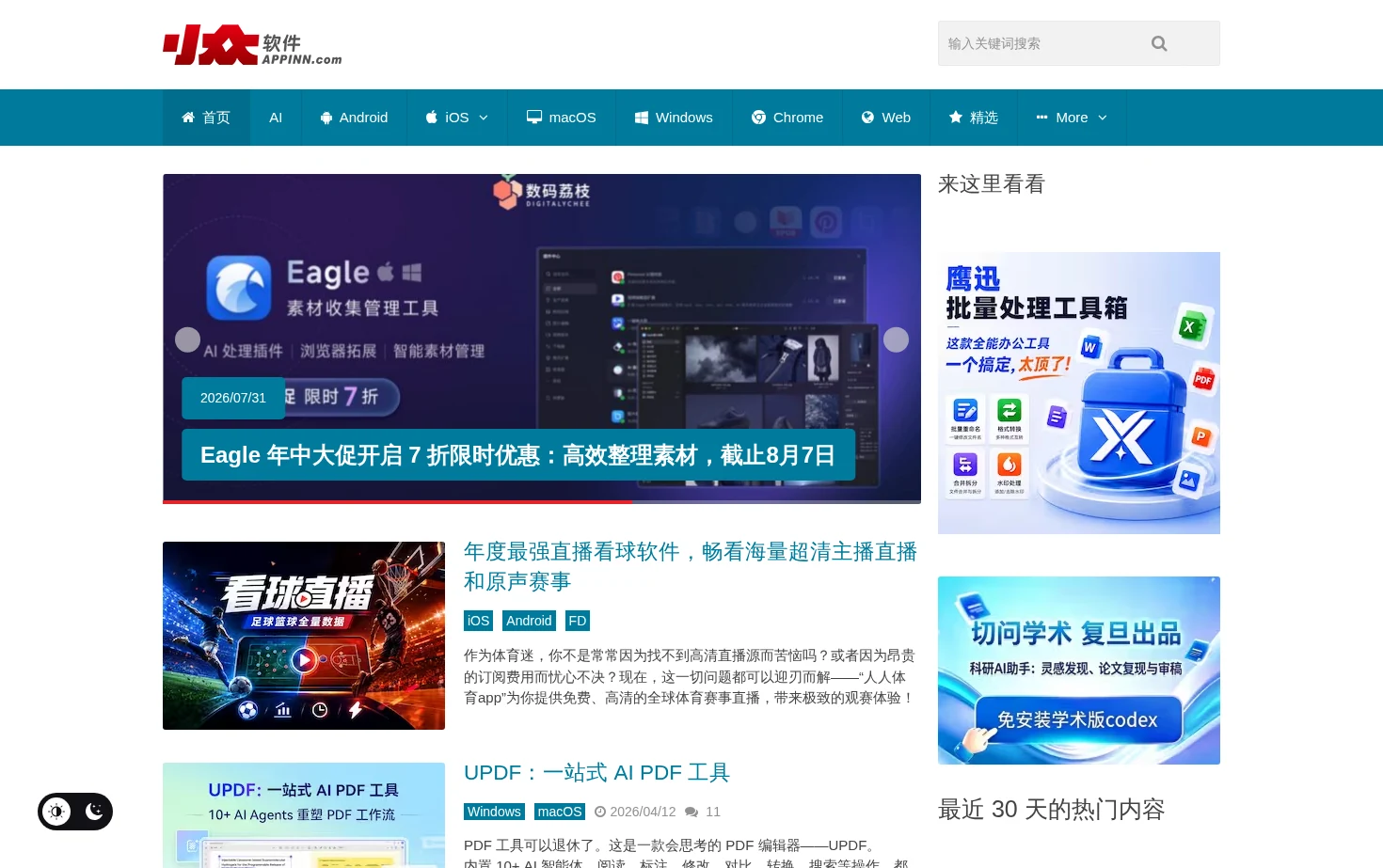
Task: Click the iOS tag on the 看球 article
Action: (478, 621)
